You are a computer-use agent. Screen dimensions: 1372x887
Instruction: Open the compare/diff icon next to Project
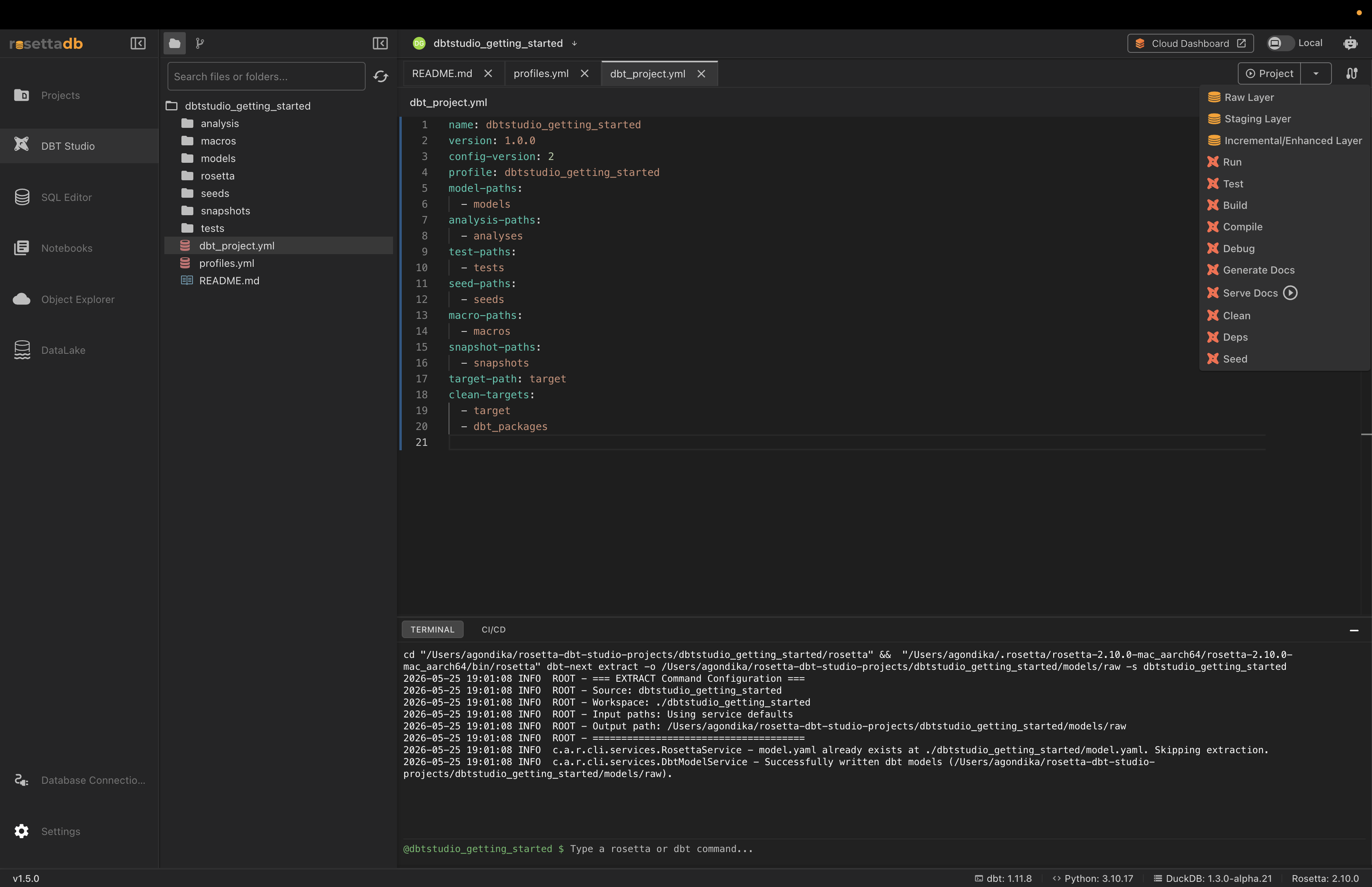pos(1352,73)
